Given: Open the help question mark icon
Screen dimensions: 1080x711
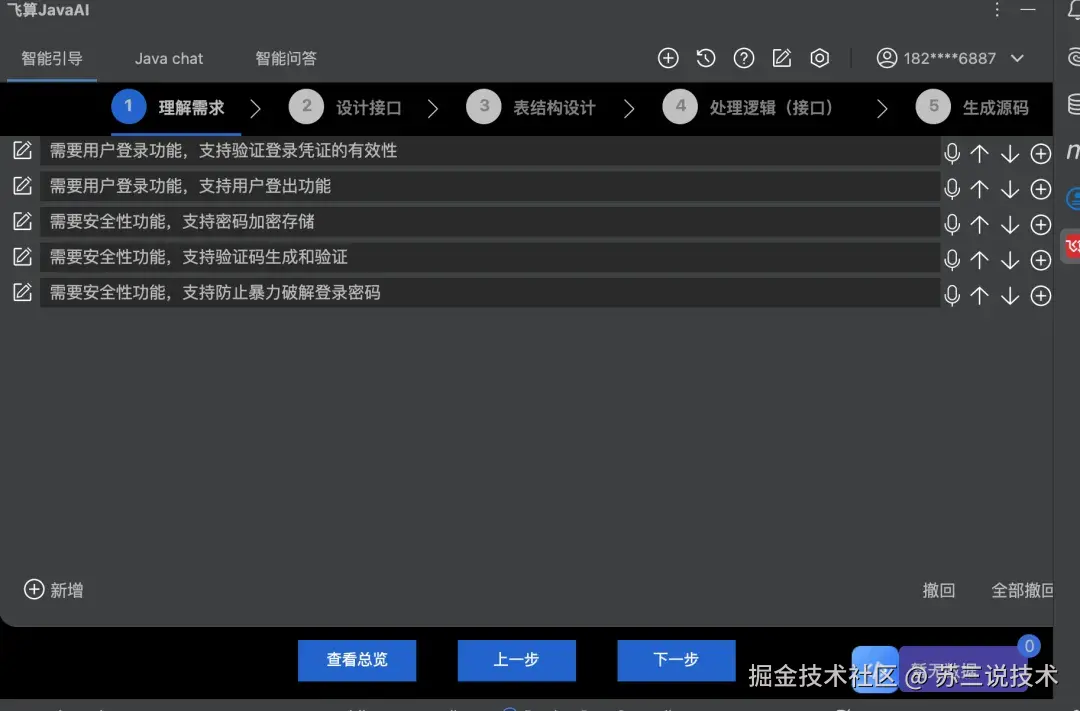Looking at the screenshot, I should (x=744, y=58).
